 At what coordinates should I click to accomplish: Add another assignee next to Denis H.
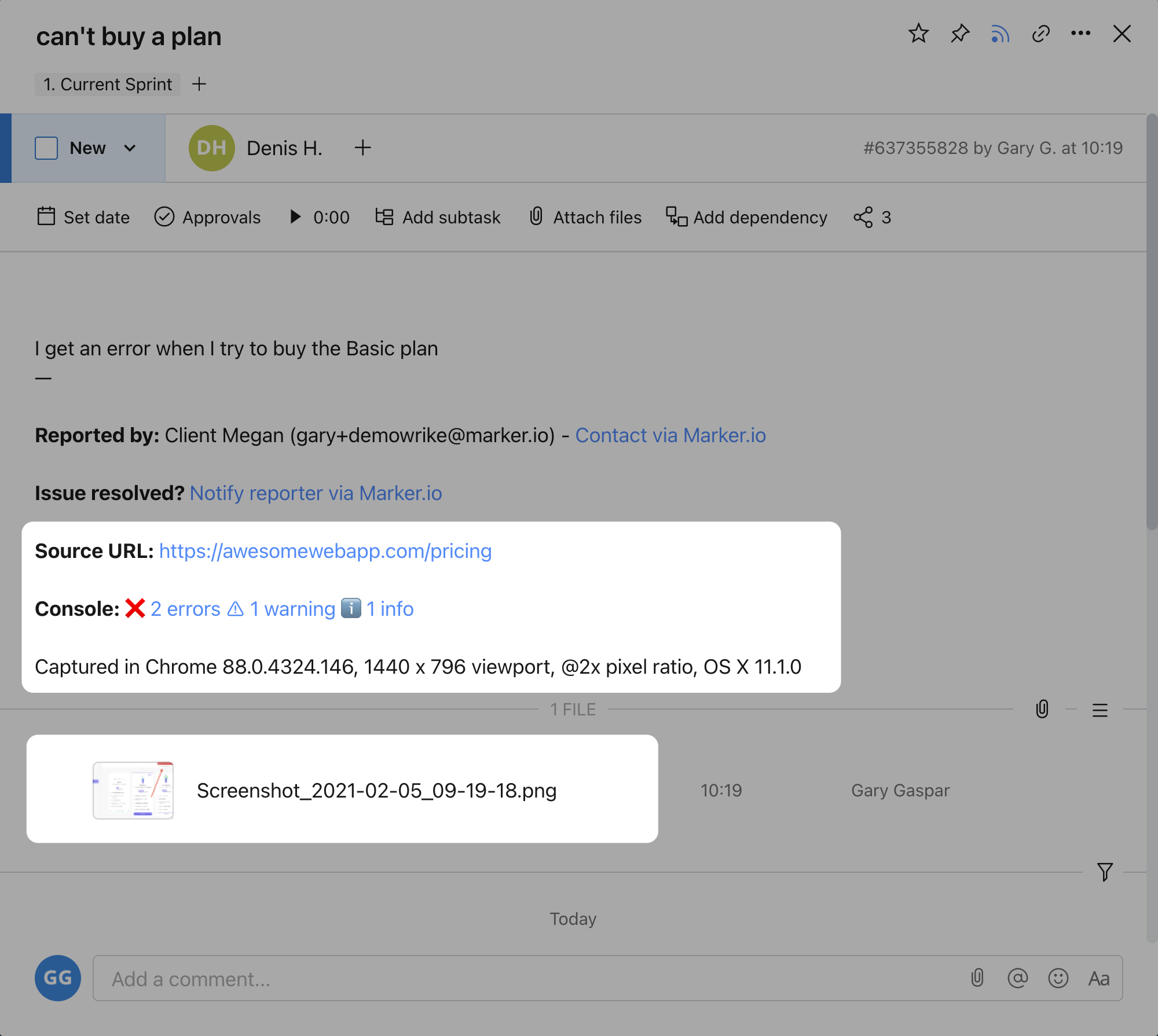(x=362, y=148)
